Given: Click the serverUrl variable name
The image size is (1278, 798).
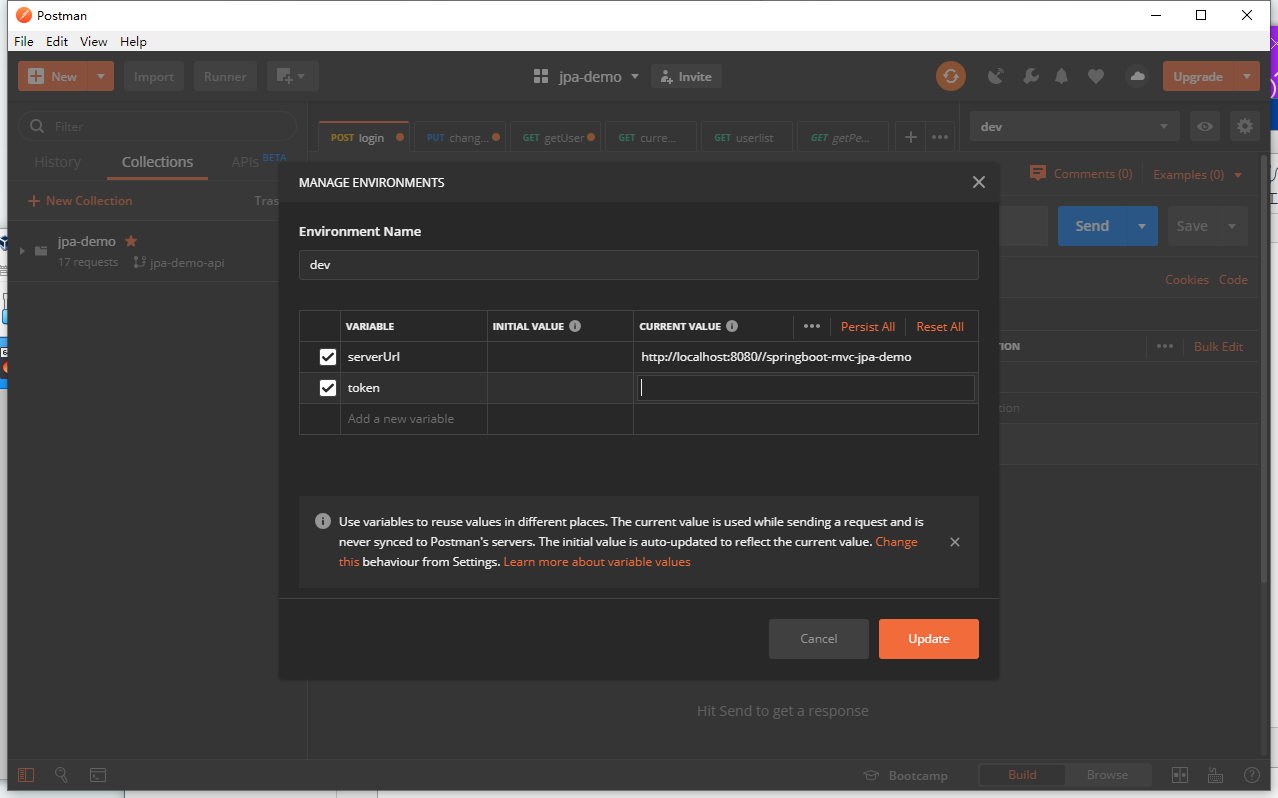Looking at the screenshot, I should [374, 357].
